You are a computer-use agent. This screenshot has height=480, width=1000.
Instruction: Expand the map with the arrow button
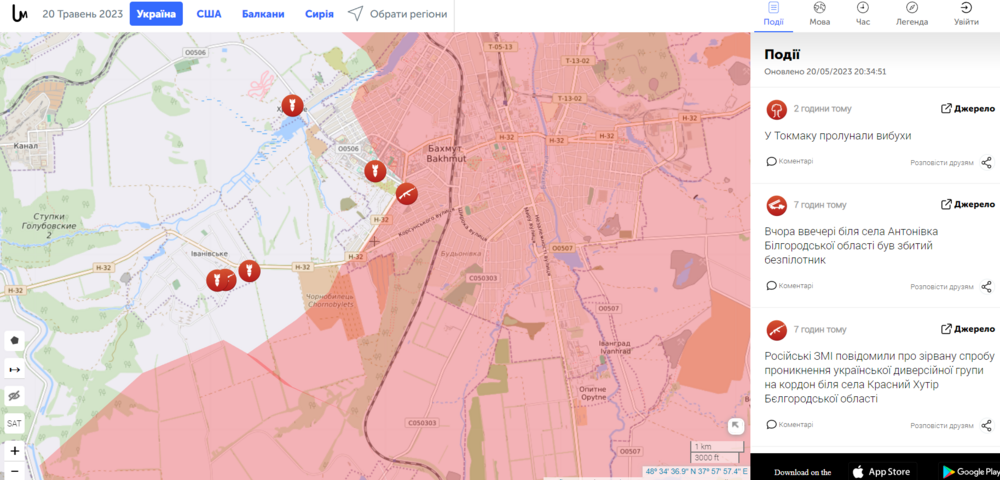[x=735, y=426]
